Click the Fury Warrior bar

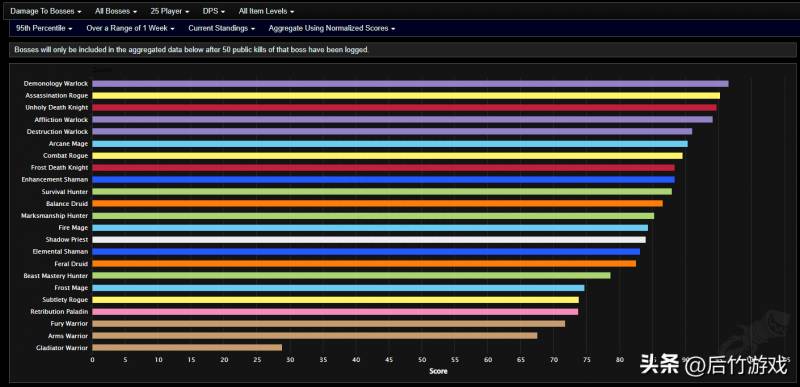[329, 324]
